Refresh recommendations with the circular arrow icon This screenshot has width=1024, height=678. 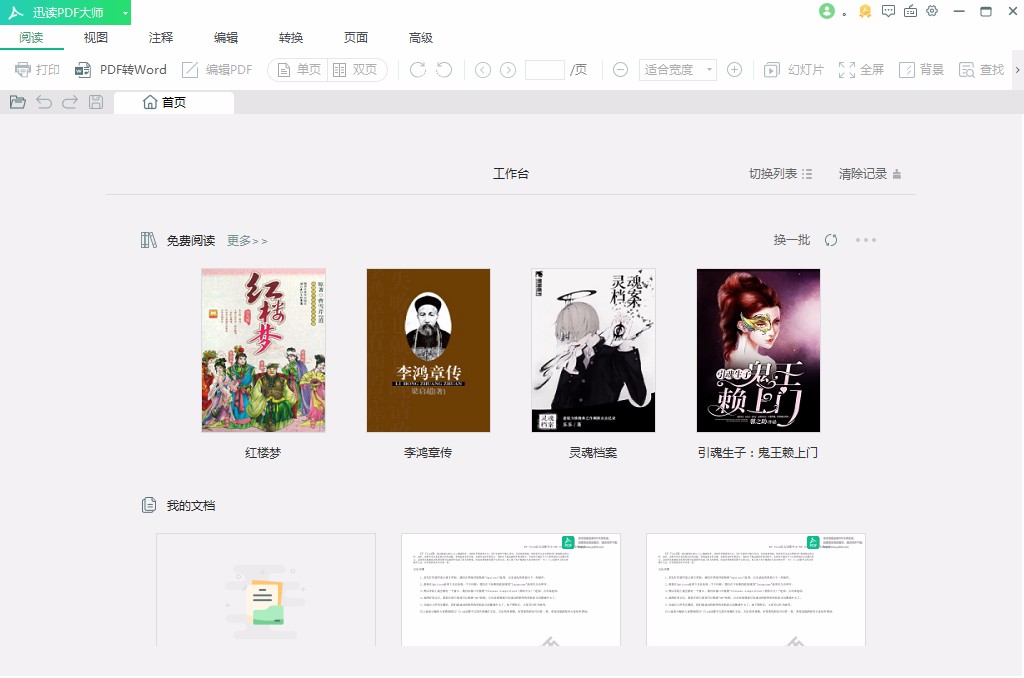[x=830, y=240]
